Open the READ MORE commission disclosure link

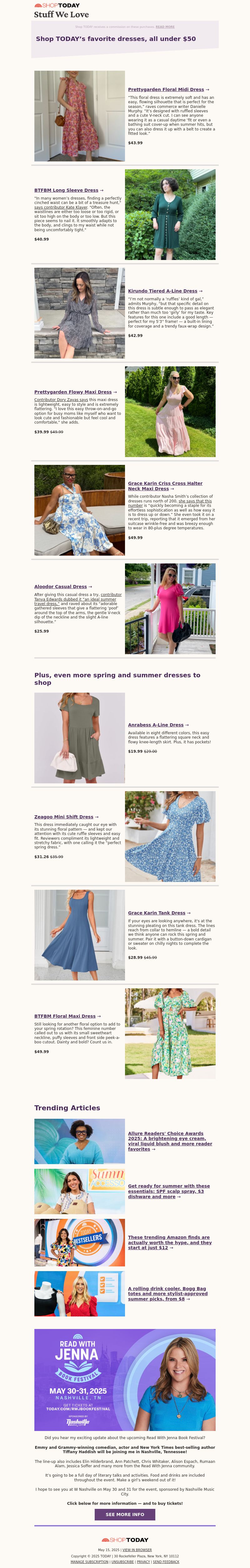tap(165, 27)
